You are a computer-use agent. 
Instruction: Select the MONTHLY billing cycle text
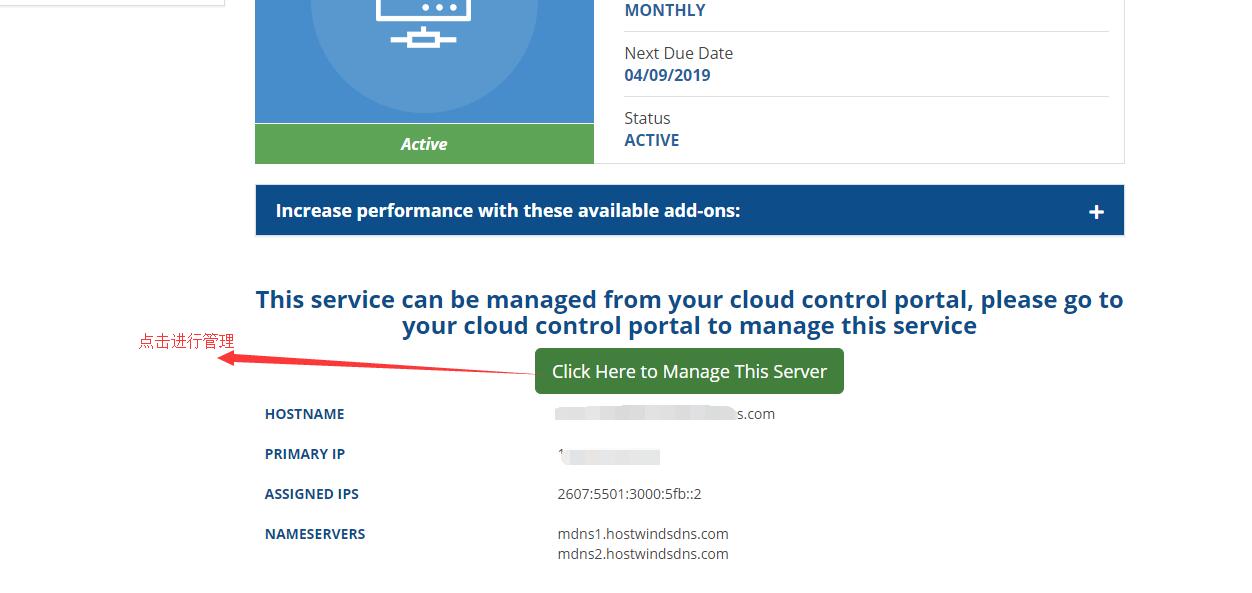click(x=665, y=11)
